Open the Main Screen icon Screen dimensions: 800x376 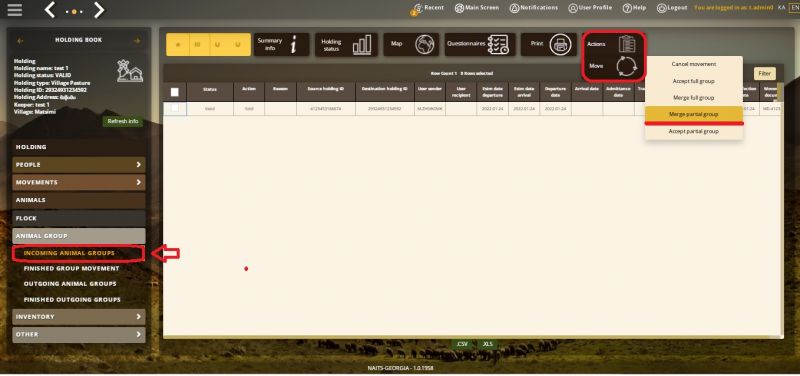pyautogui.click(x=459, y=8)
